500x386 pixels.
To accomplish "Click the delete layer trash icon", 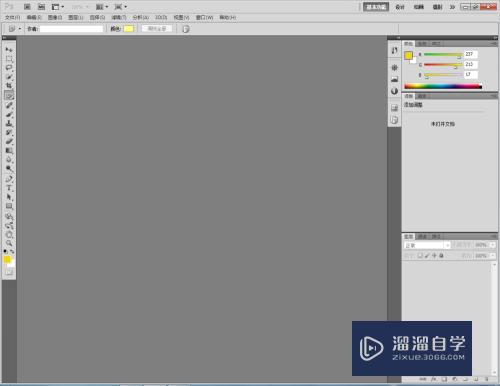I will 486,379.
